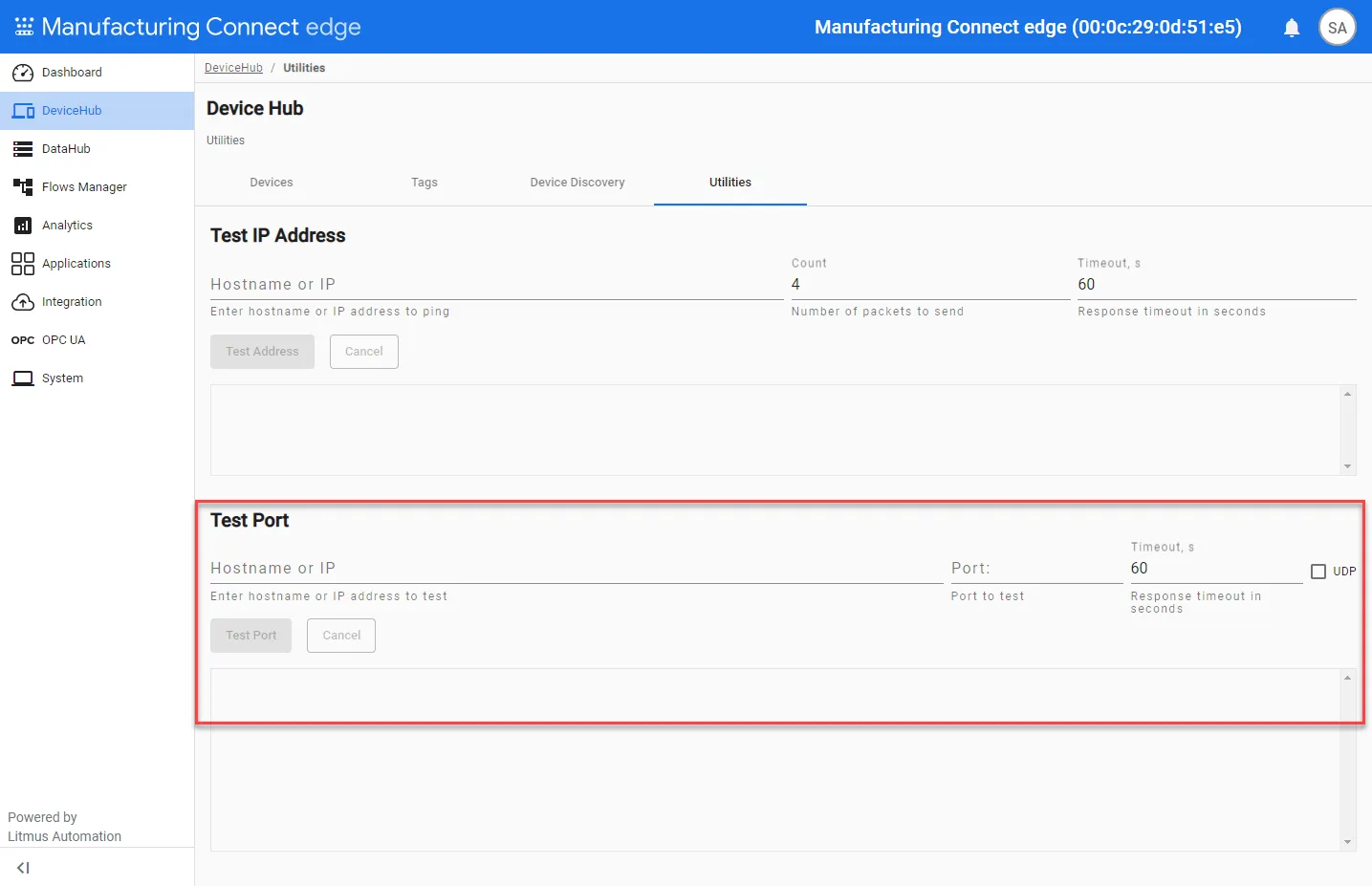Click the Integration cloud upload icon

[23, 302]
